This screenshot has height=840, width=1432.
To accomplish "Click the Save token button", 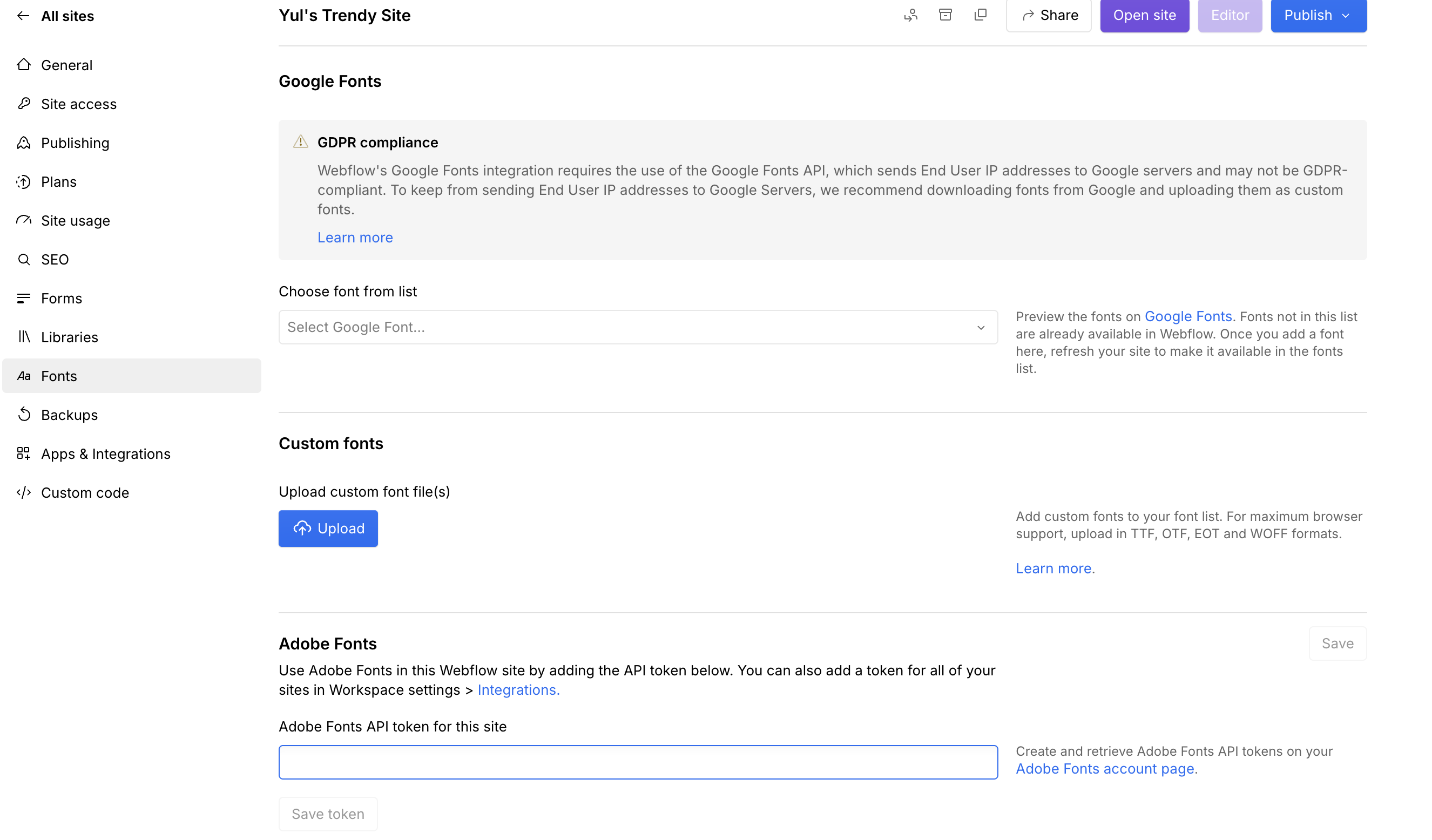I will point(328,814).
